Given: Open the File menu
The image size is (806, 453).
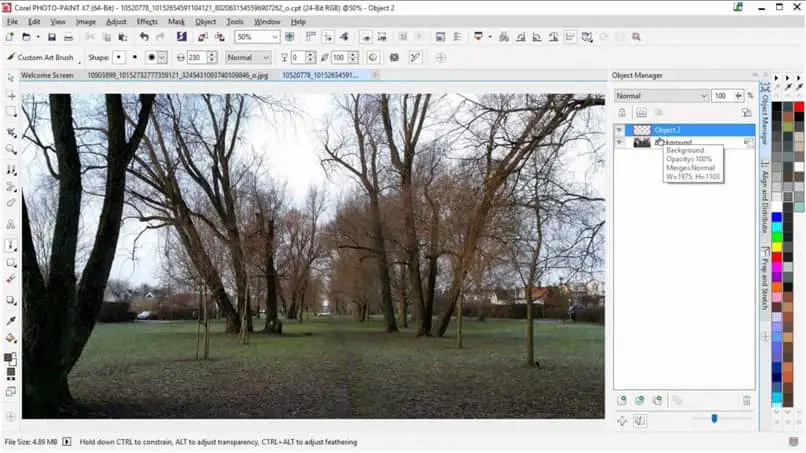Looking at the screenshot, I should click(x=12, y=22).
